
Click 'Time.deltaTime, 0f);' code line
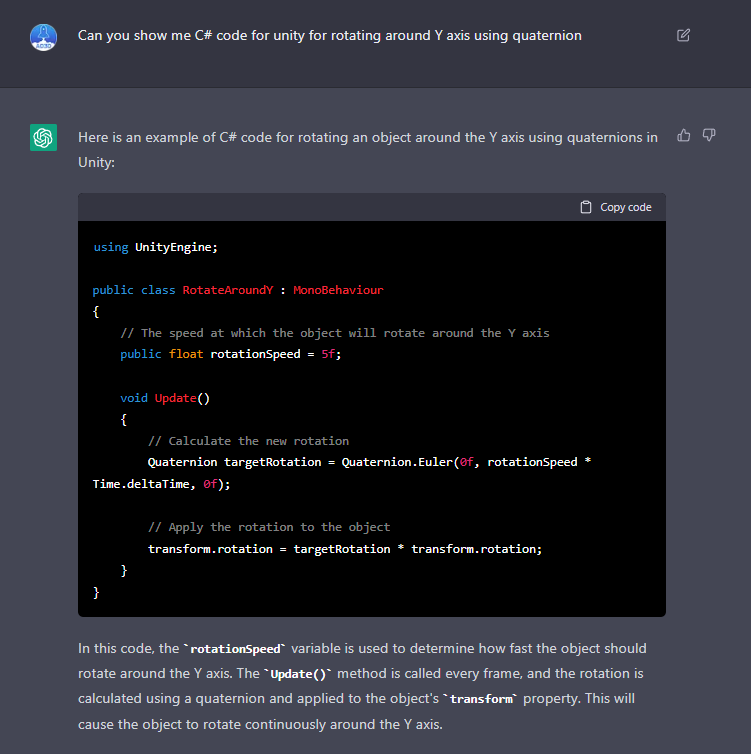tap(162, 484)
